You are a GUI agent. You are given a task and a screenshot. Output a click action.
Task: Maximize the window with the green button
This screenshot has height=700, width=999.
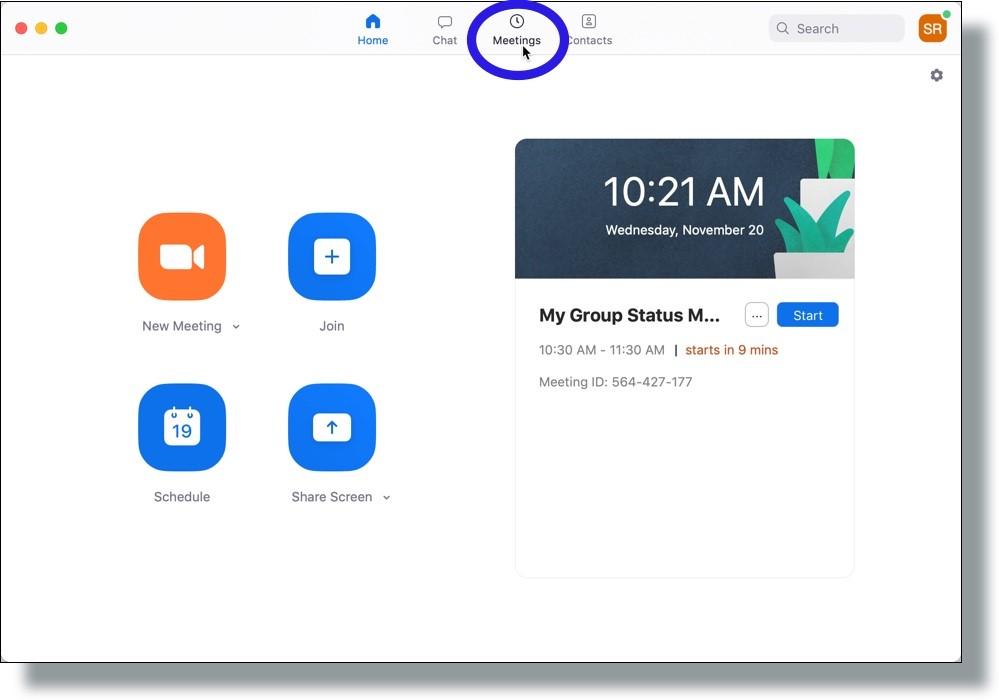(61, 28)
